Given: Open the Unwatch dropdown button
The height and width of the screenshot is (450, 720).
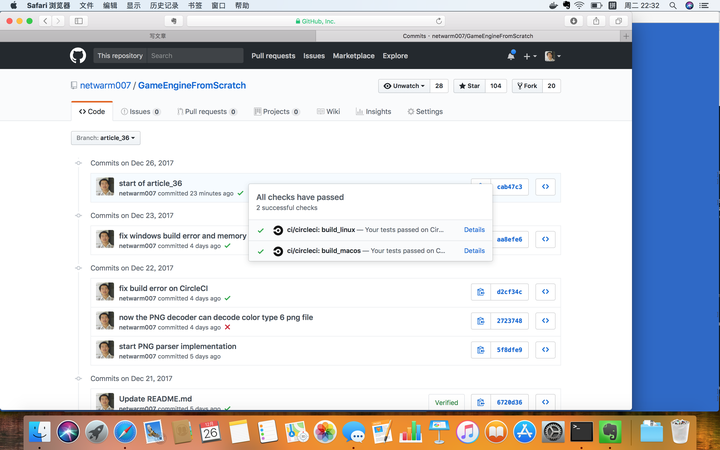Looking at the screenshot, I should coord(404,86).
